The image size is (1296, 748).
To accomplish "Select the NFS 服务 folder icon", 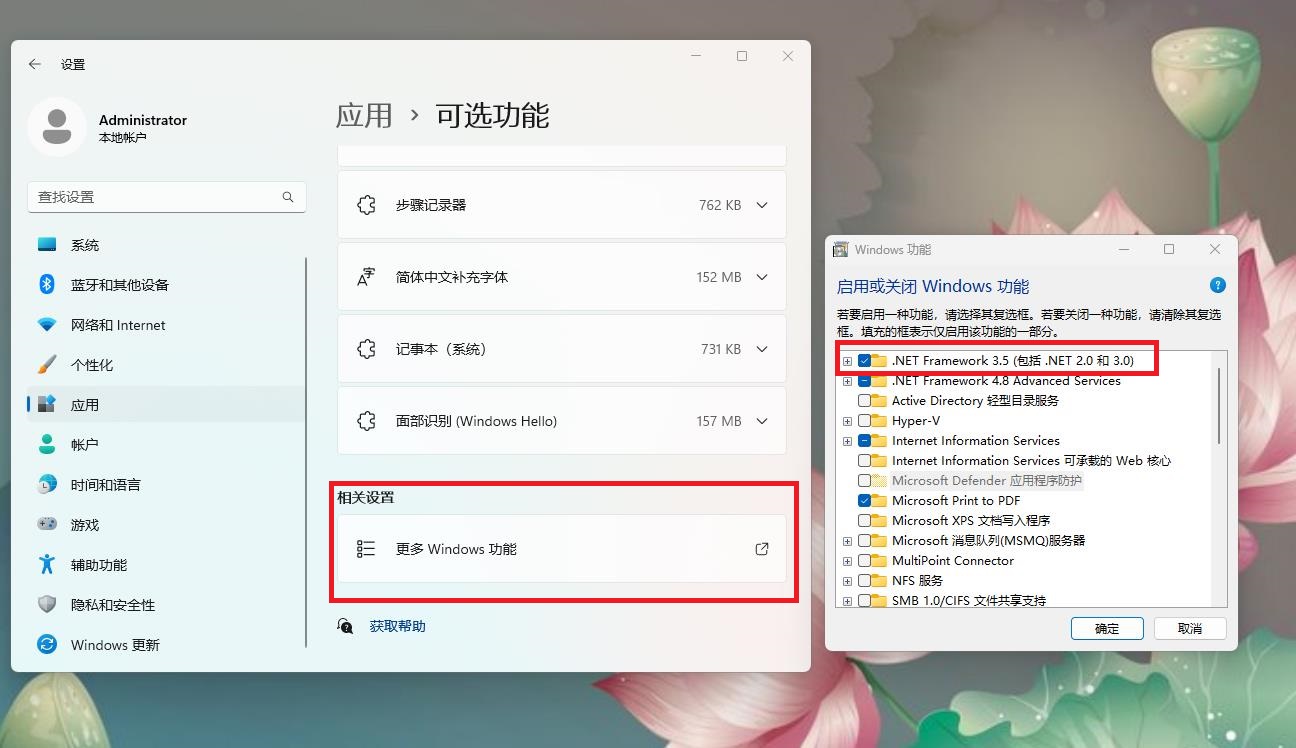I will tap(879, 581).
